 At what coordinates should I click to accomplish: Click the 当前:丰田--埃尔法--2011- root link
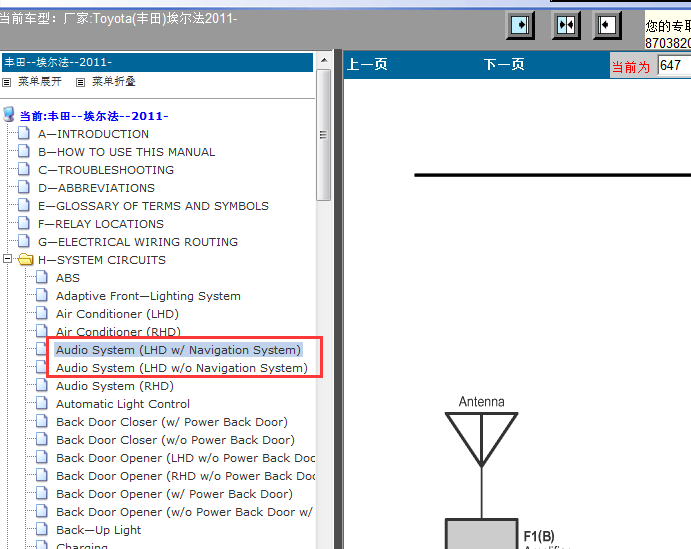point(94,116)
